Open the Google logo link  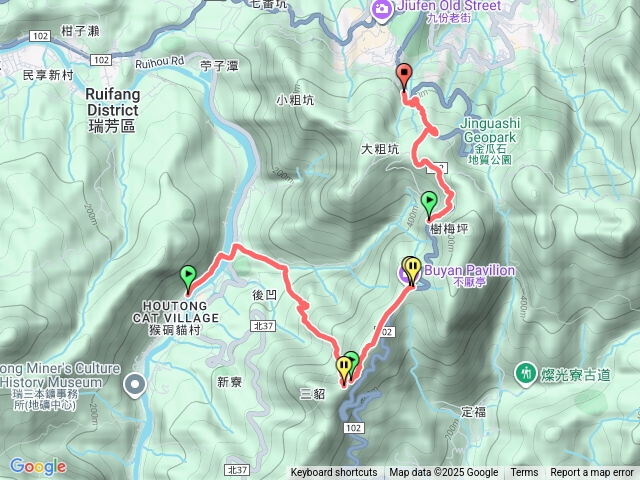click(x=38, y=466)
